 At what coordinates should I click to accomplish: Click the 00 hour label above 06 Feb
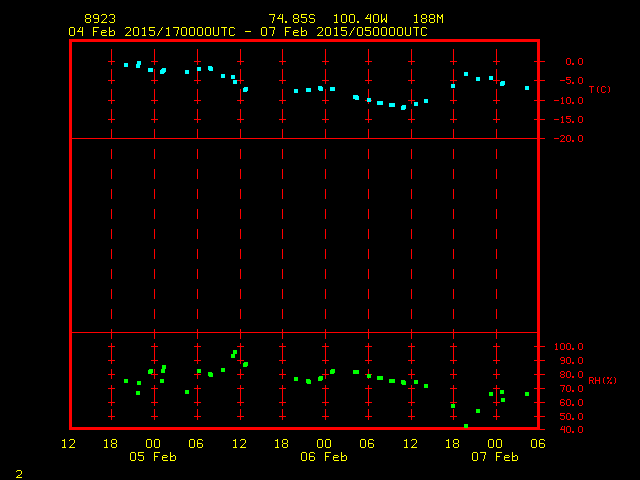pyautogui.click(x=324, y=444)
